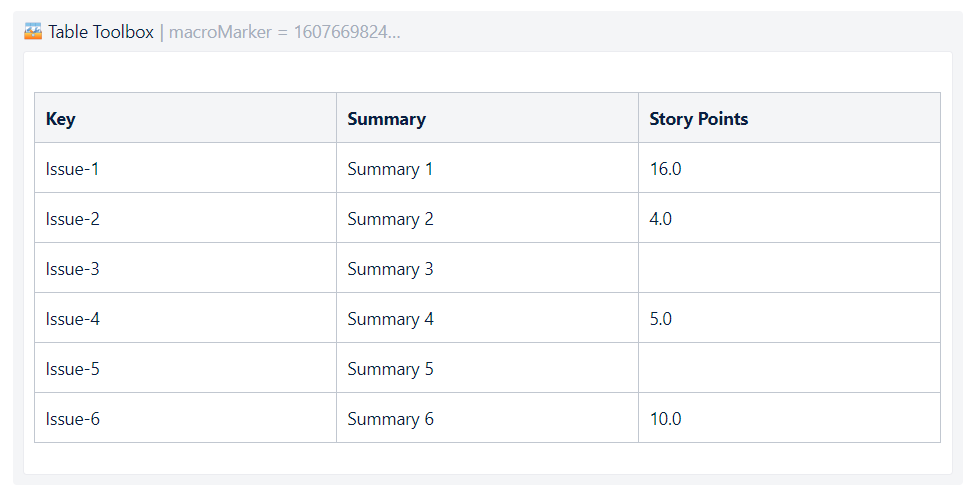Click the Summary 3 cell
Image resolution: width=974 pixels, height=498 pixels.
487,268
